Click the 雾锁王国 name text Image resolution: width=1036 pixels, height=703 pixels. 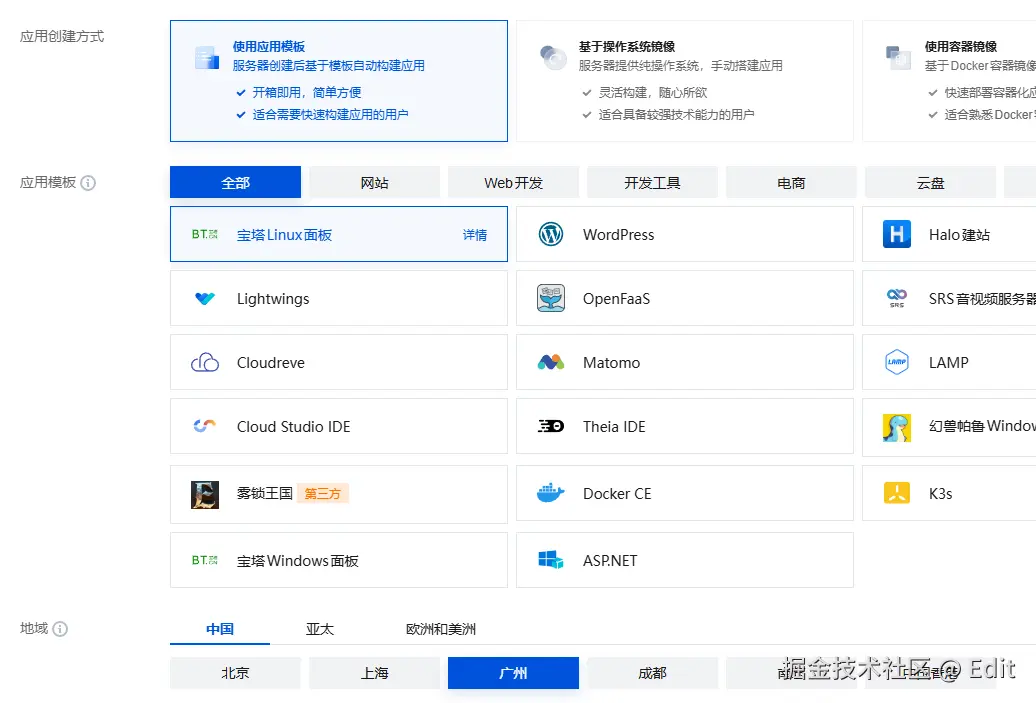tap(264, 494)
